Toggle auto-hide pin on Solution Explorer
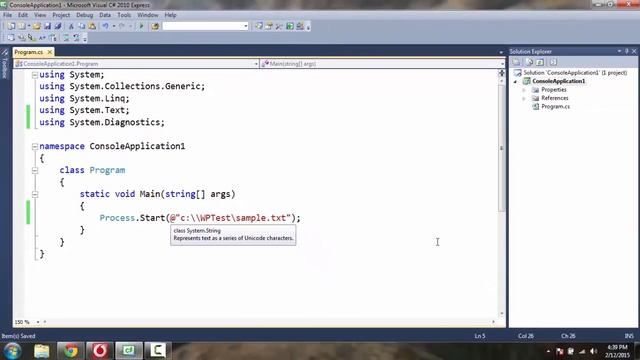The width and height of the screenshot is (640, 360). click(x=627, y=51)
